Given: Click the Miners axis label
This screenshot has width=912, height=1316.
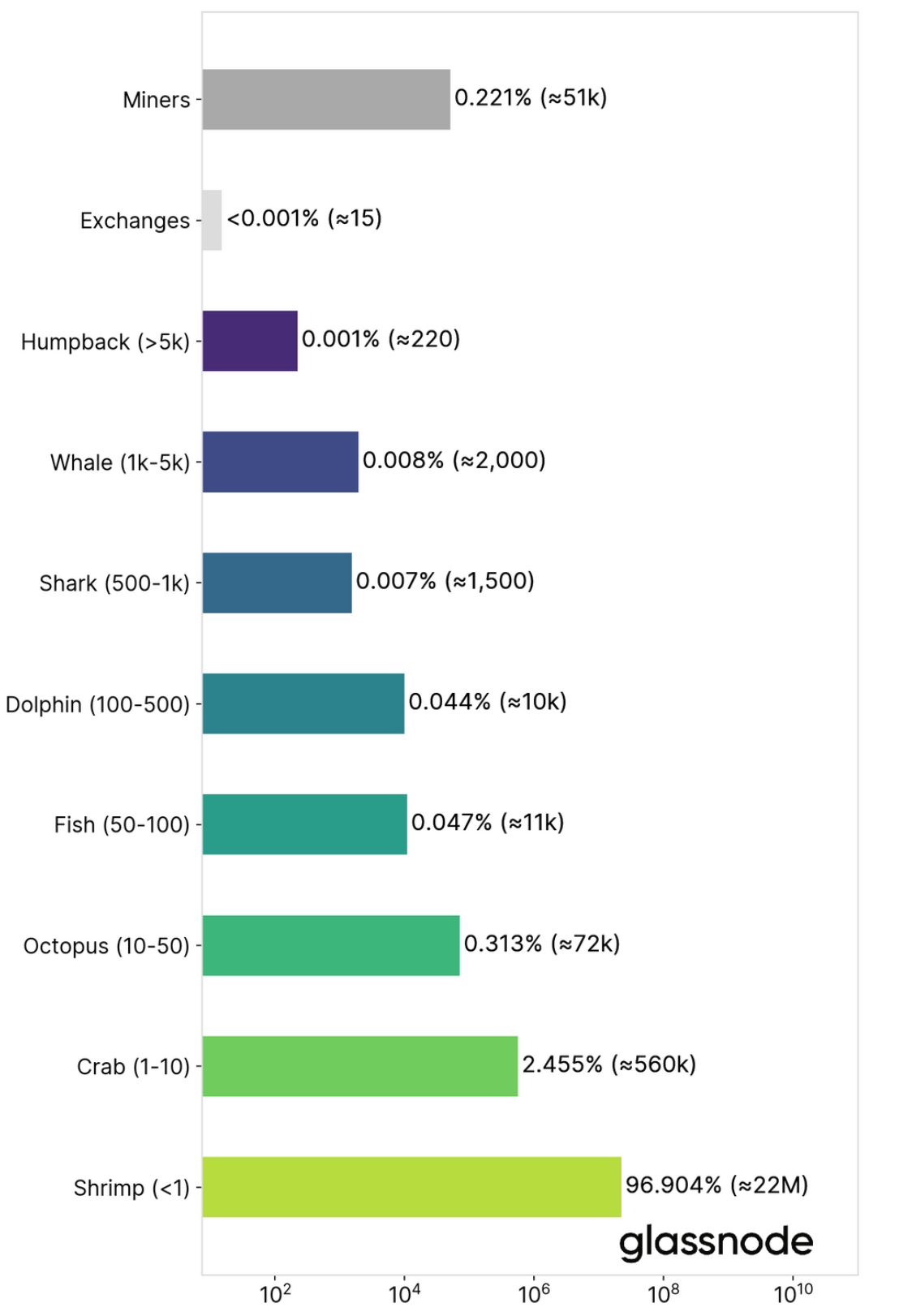Looking at the screenshot, I should 157,100.
